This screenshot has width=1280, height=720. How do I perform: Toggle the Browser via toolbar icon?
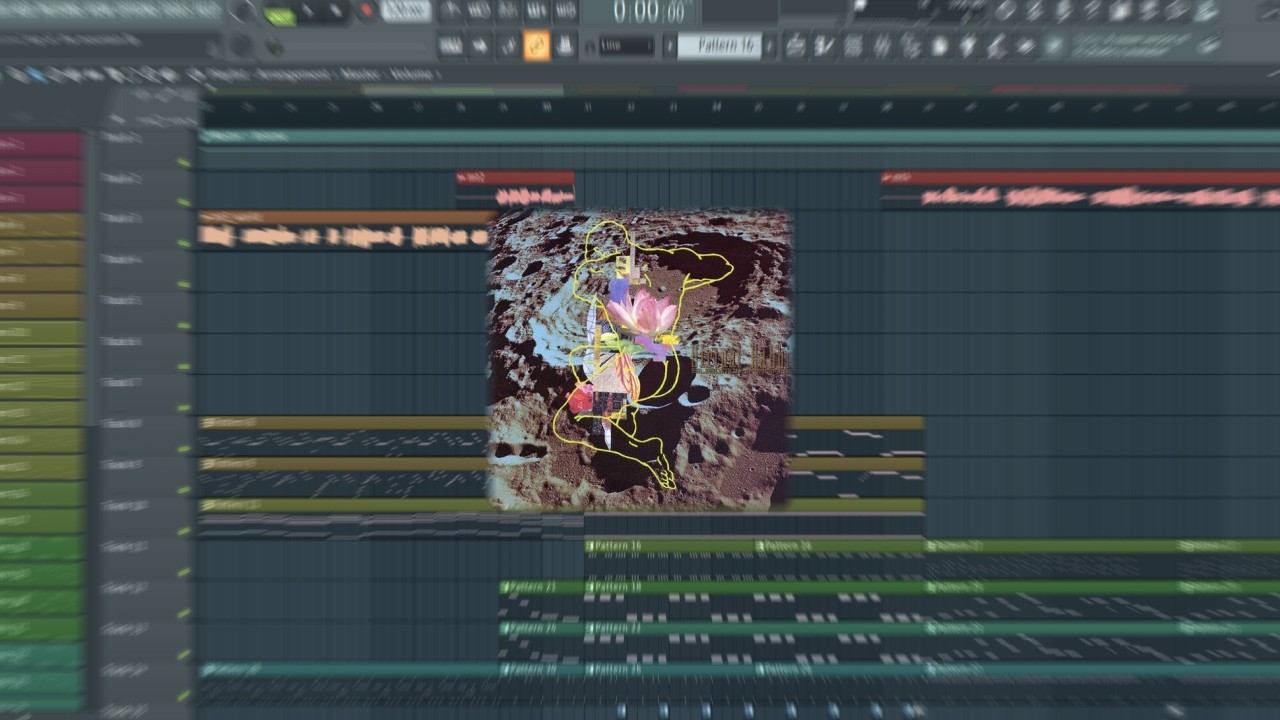[911, 45]
